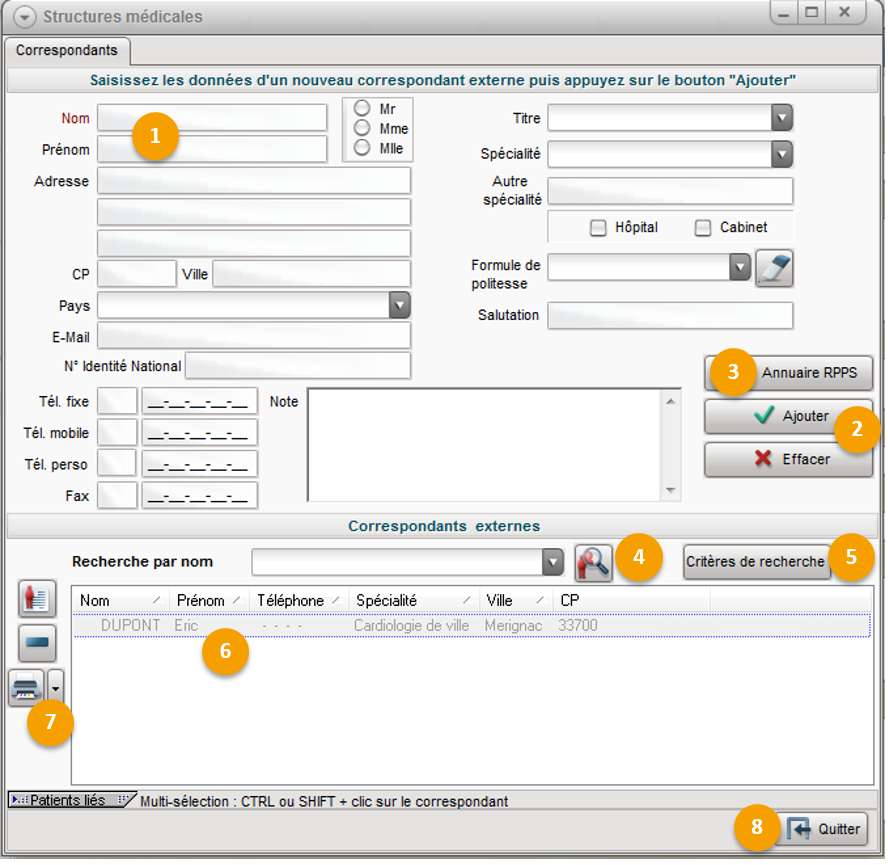888x865 pixels.
Task: Select the Mme radio button
Action: [x=362, y=128]
